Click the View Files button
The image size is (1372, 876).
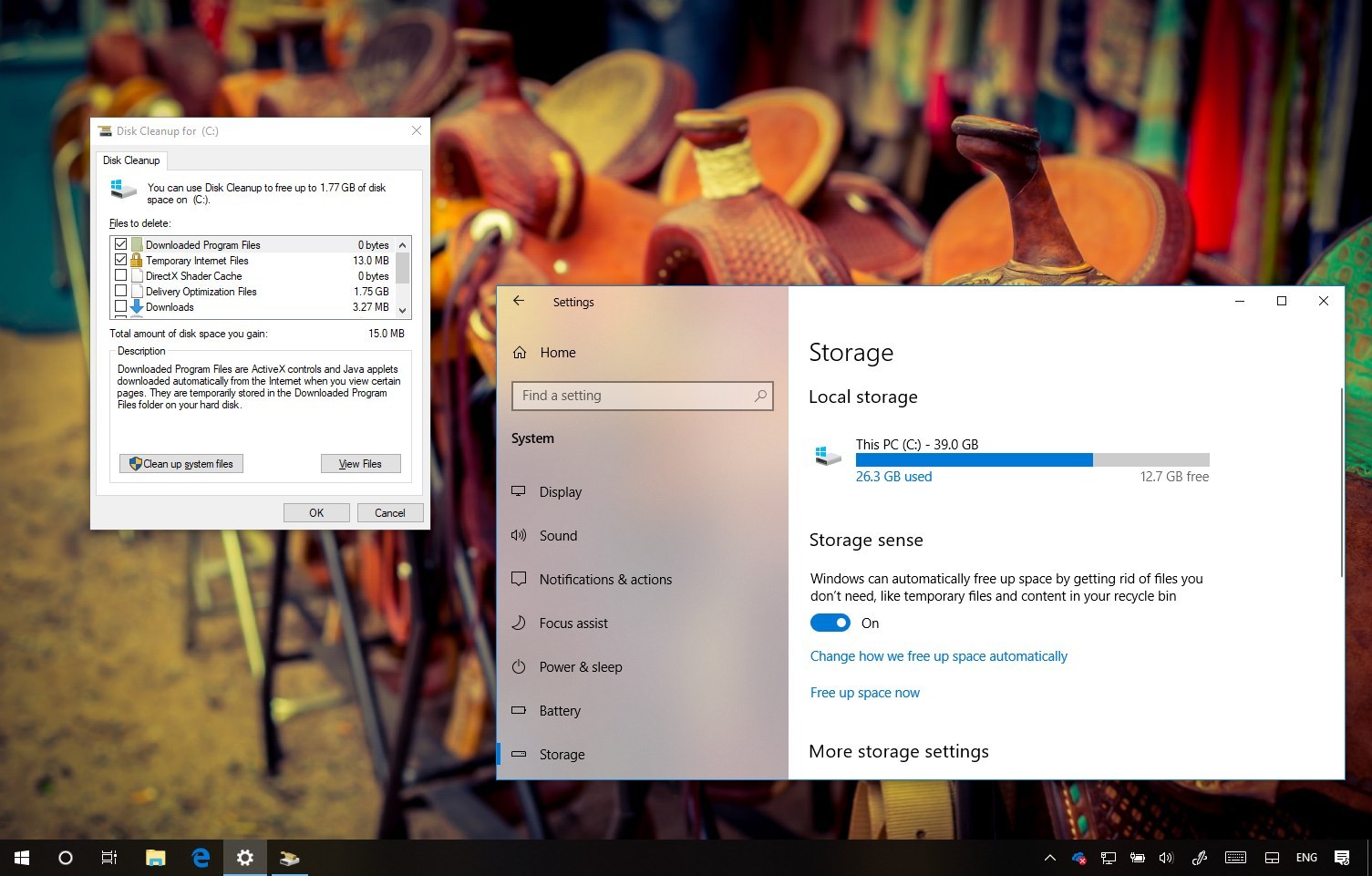click(x=360, y=463)
